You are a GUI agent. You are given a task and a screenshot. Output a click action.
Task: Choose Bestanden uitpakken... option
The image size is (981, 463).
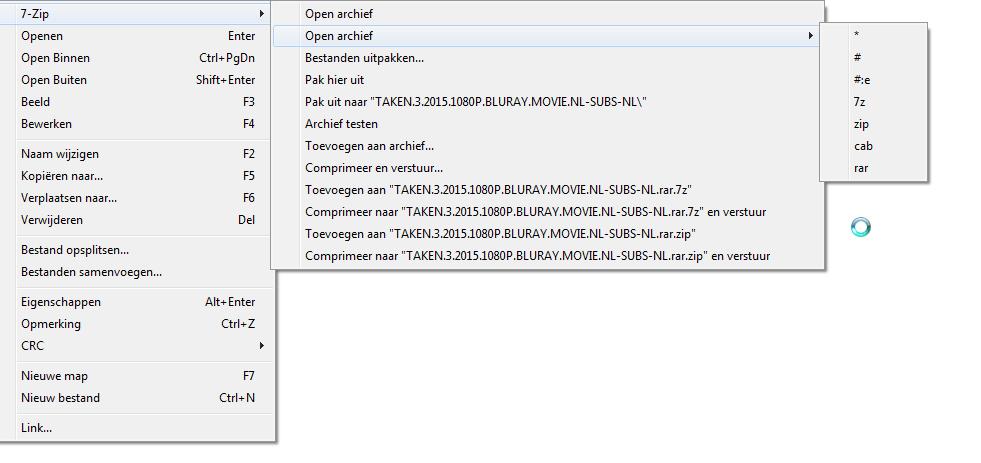(x=547, y=58)
